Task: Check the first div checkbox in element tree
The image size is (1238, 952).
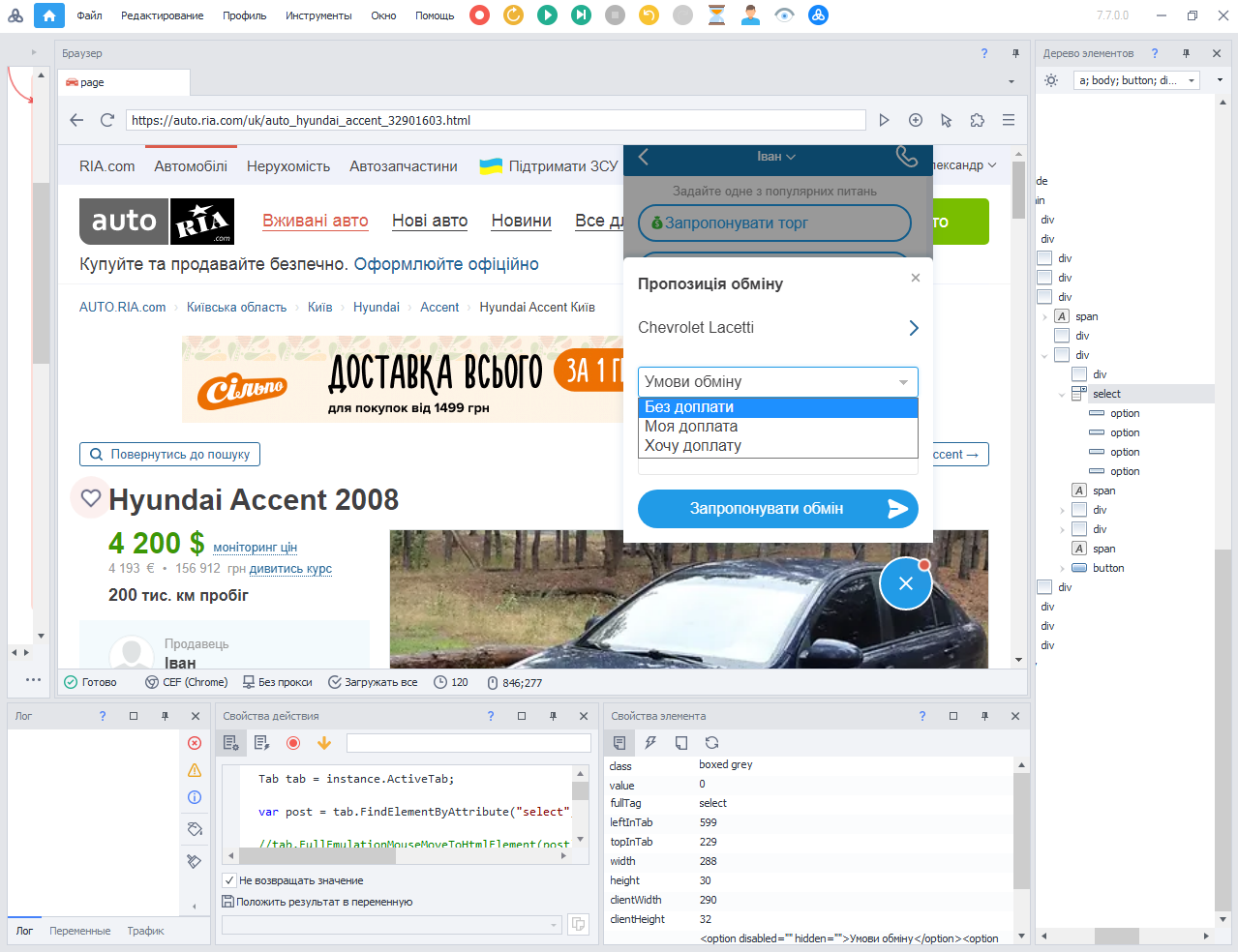Action: click(x=1044, y=258)
